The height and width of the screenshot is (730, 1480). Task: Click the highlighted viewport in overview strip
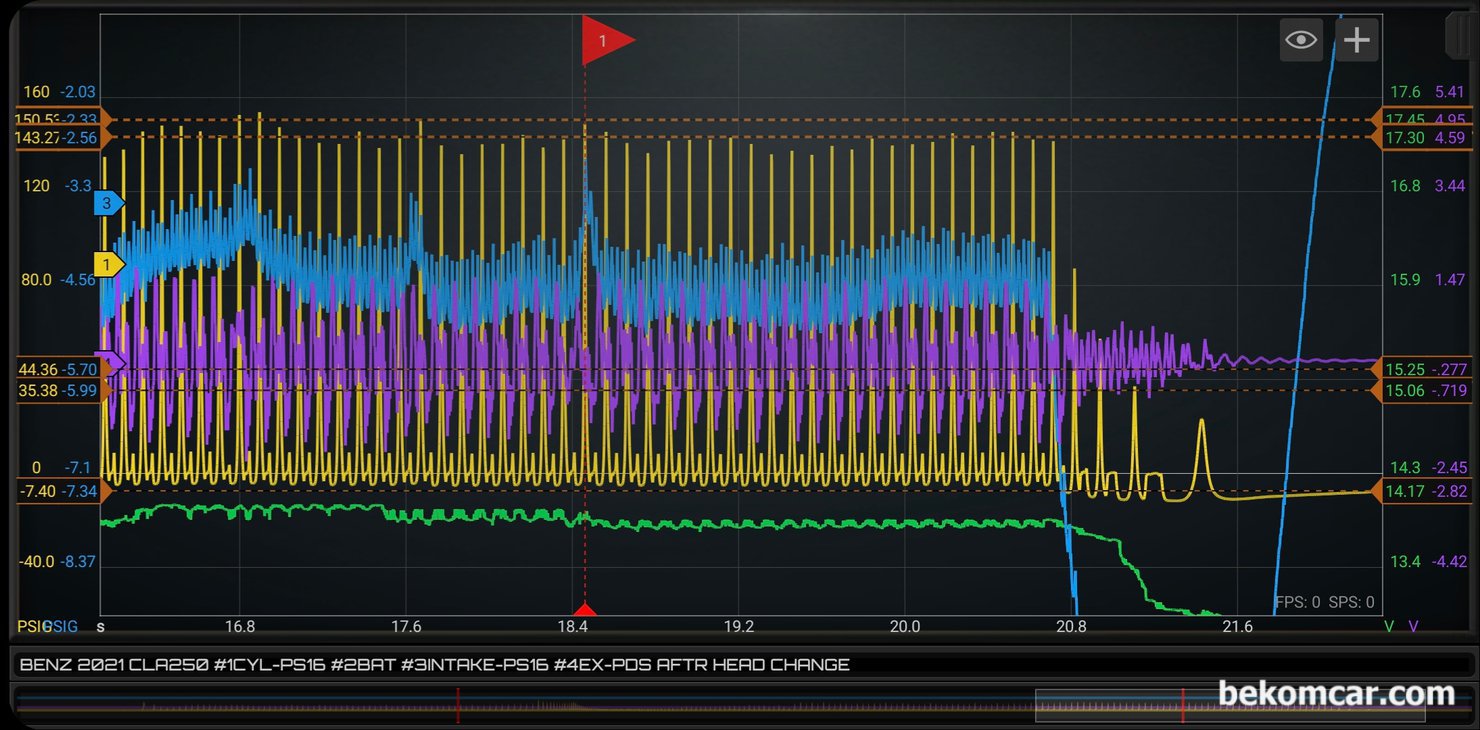coord(1230,705)
